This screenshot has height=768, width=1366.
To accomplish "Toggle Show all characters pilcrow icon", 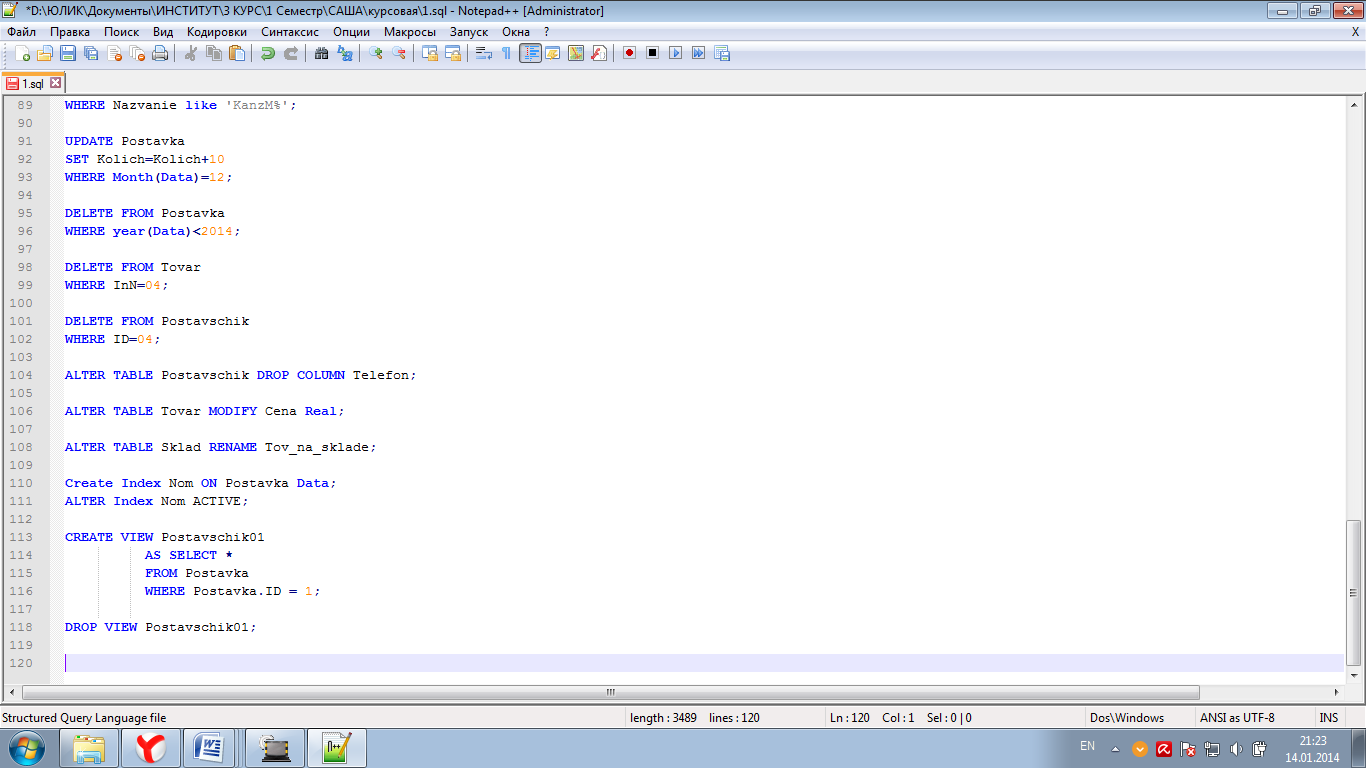I will click(506, 53).
